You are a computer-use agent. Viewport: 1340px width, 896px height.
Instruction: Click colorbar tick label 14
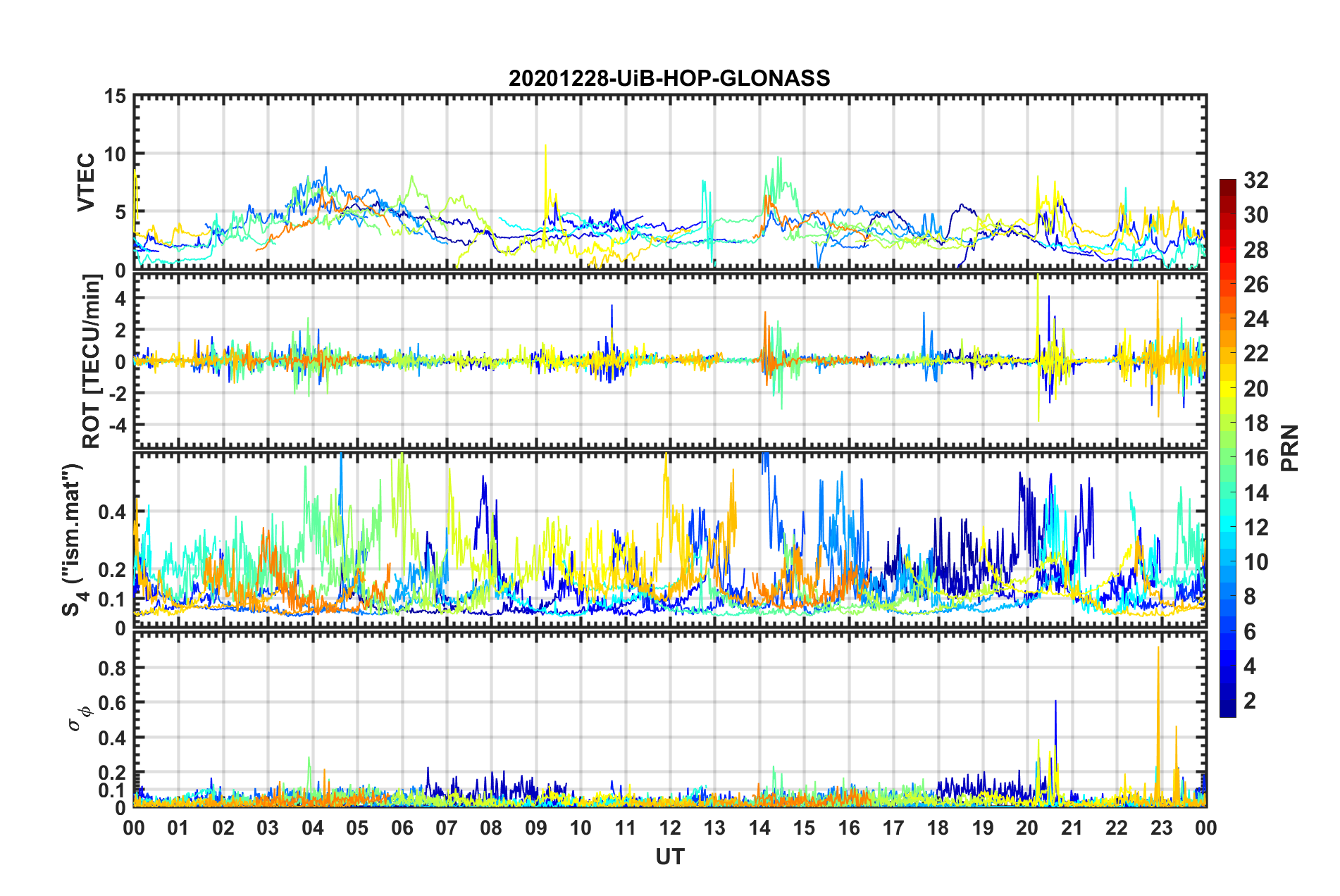[x=1256, y=493]
